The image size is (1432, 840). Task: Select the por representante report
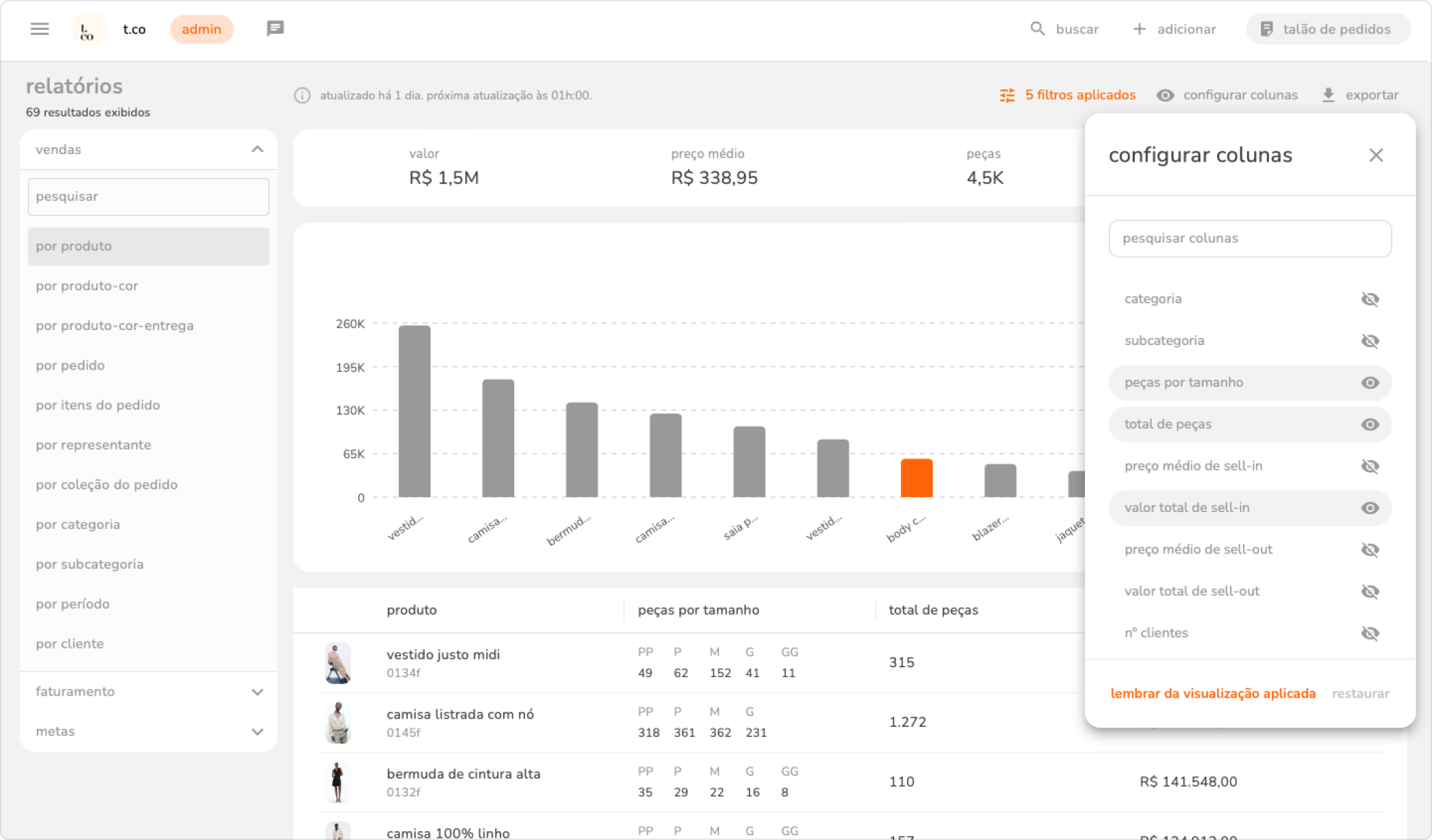click(93, 445)
